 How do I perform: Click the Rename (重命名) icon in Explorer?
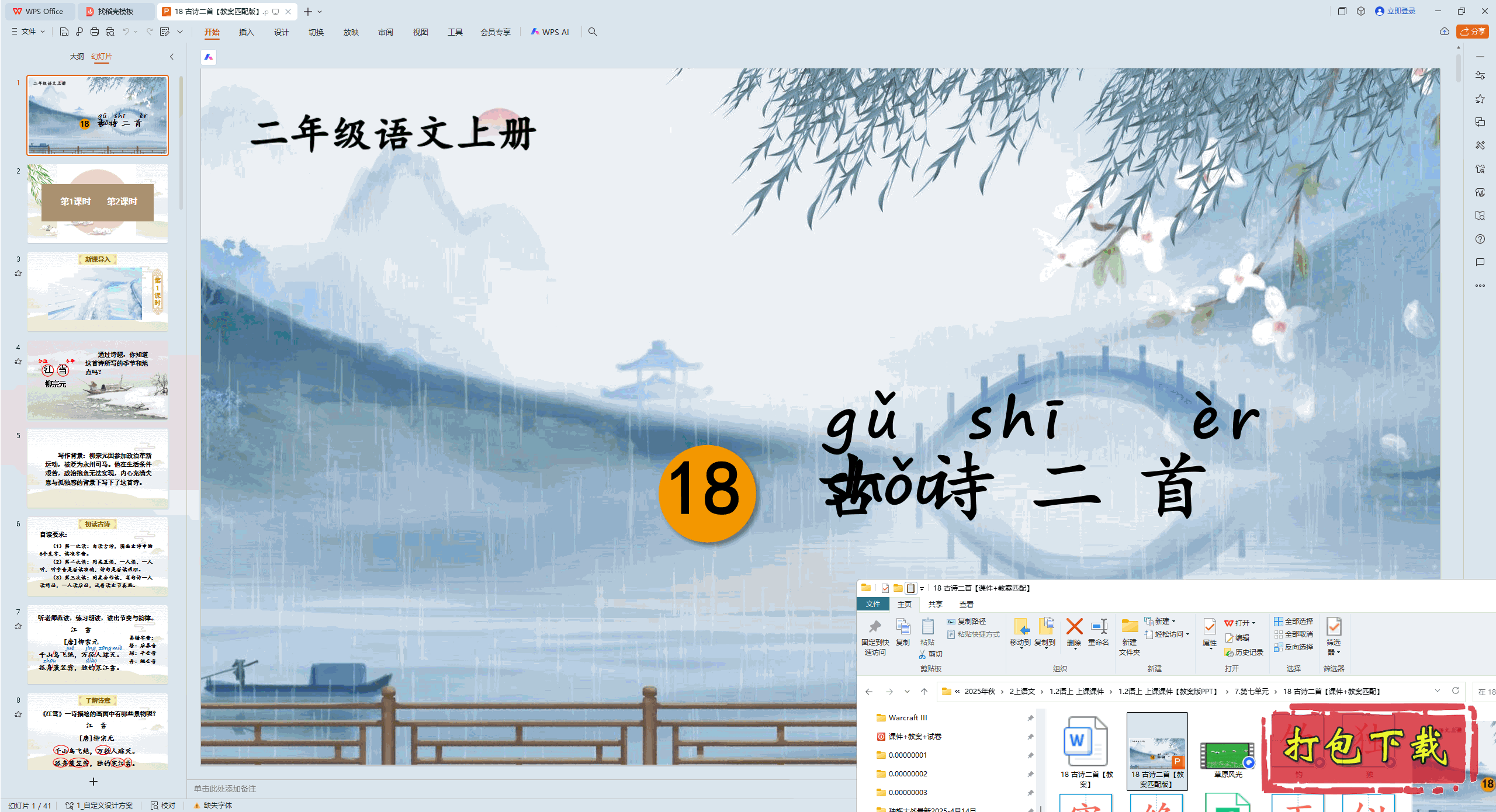(x=1099, y=627)
